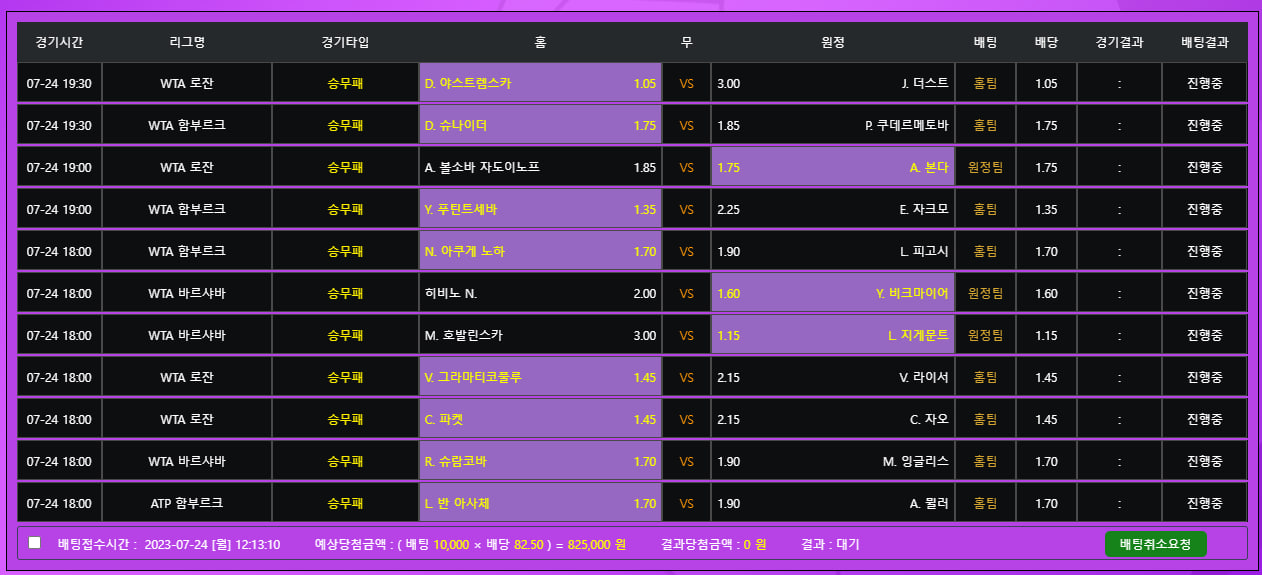Click the 홈 column header
The image size is (1262, 575).
point(540,42)
